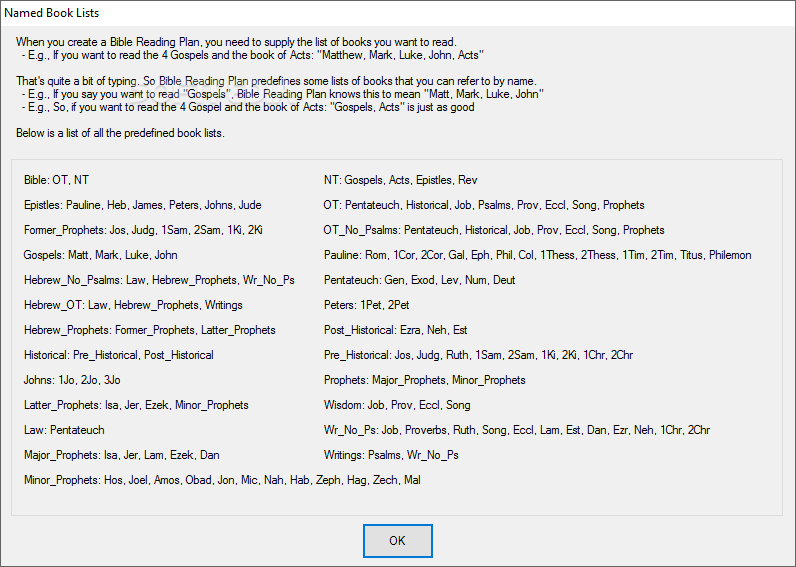Select the "Pauline: Rom, 1Cor, 2Cor" line
This screenshot has width=796, height=567.
(538, 255)
